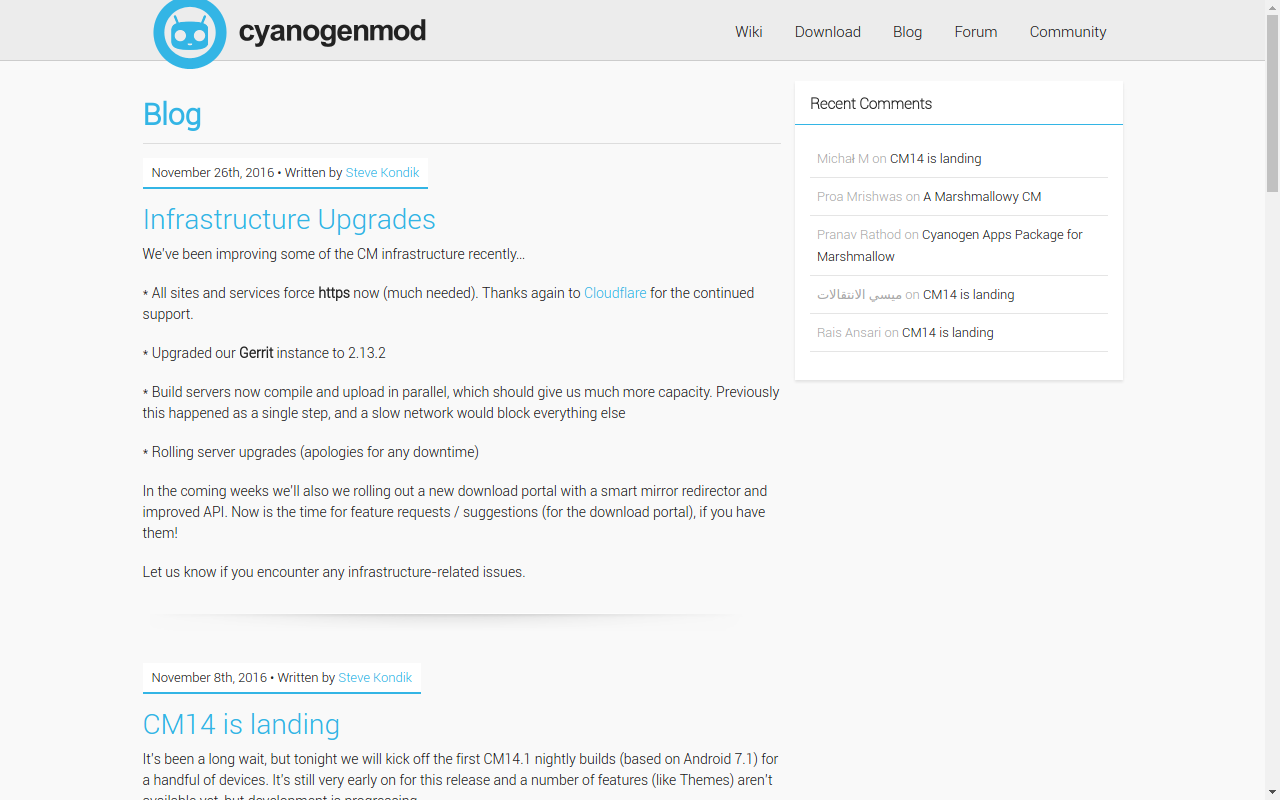Open the Community menu item
Screen dimensions: 1280x800
[1068, 32]
